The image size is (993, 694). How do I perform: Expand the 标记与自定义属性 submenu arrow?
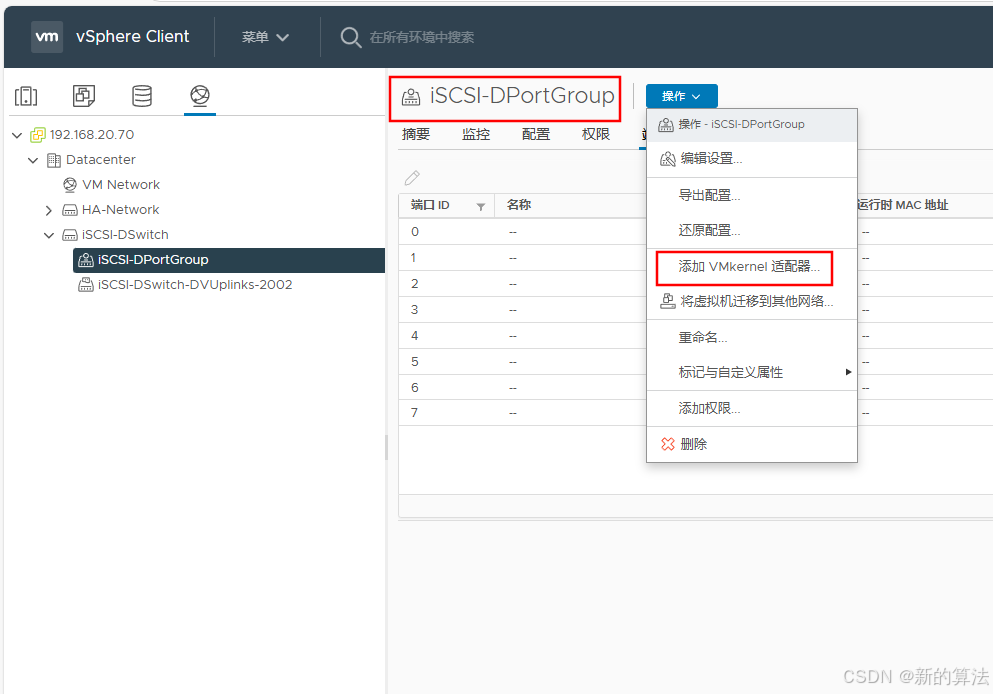(x=849, y=372)
